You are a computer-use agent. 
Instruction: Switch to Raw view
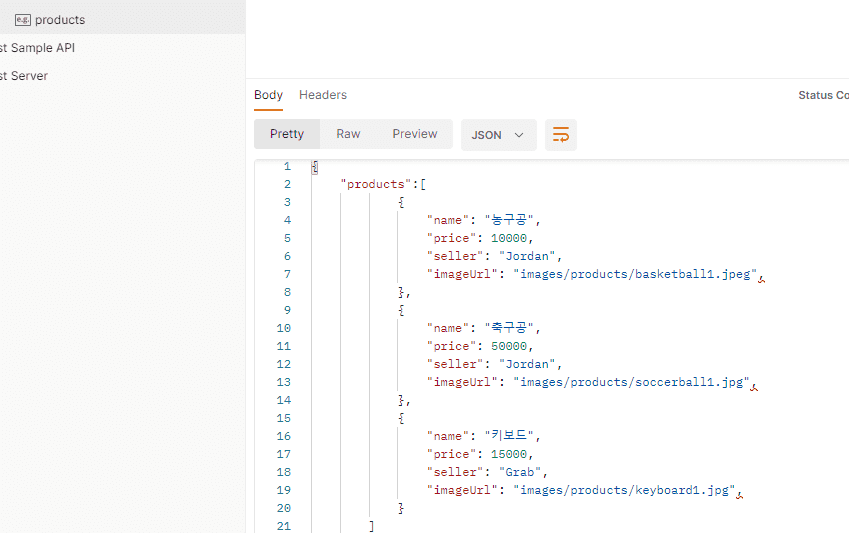(x=348, y=134)
